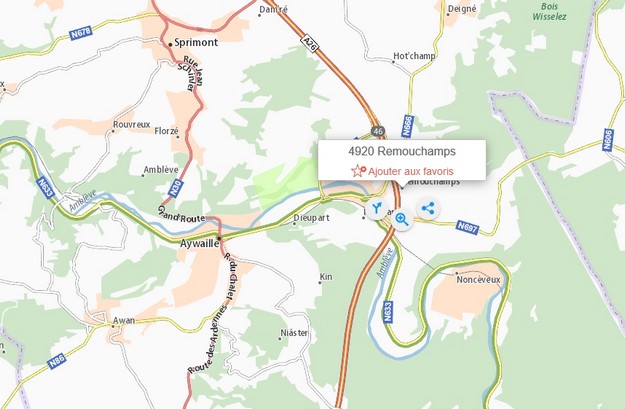
Task: Click the route directions fork icon
Action: pos(376,208)
